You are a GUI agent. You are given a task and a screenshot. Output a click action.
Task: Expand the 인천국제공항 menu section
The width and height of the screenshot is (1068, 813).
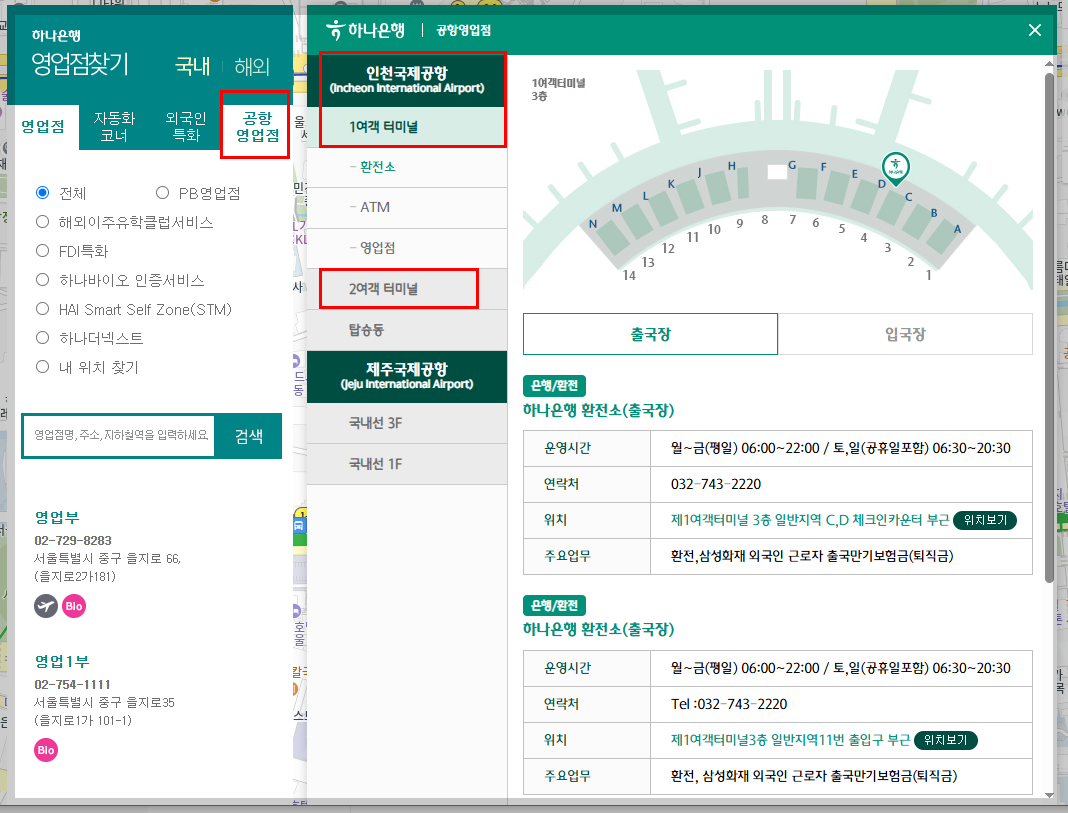tap(407, 80)
